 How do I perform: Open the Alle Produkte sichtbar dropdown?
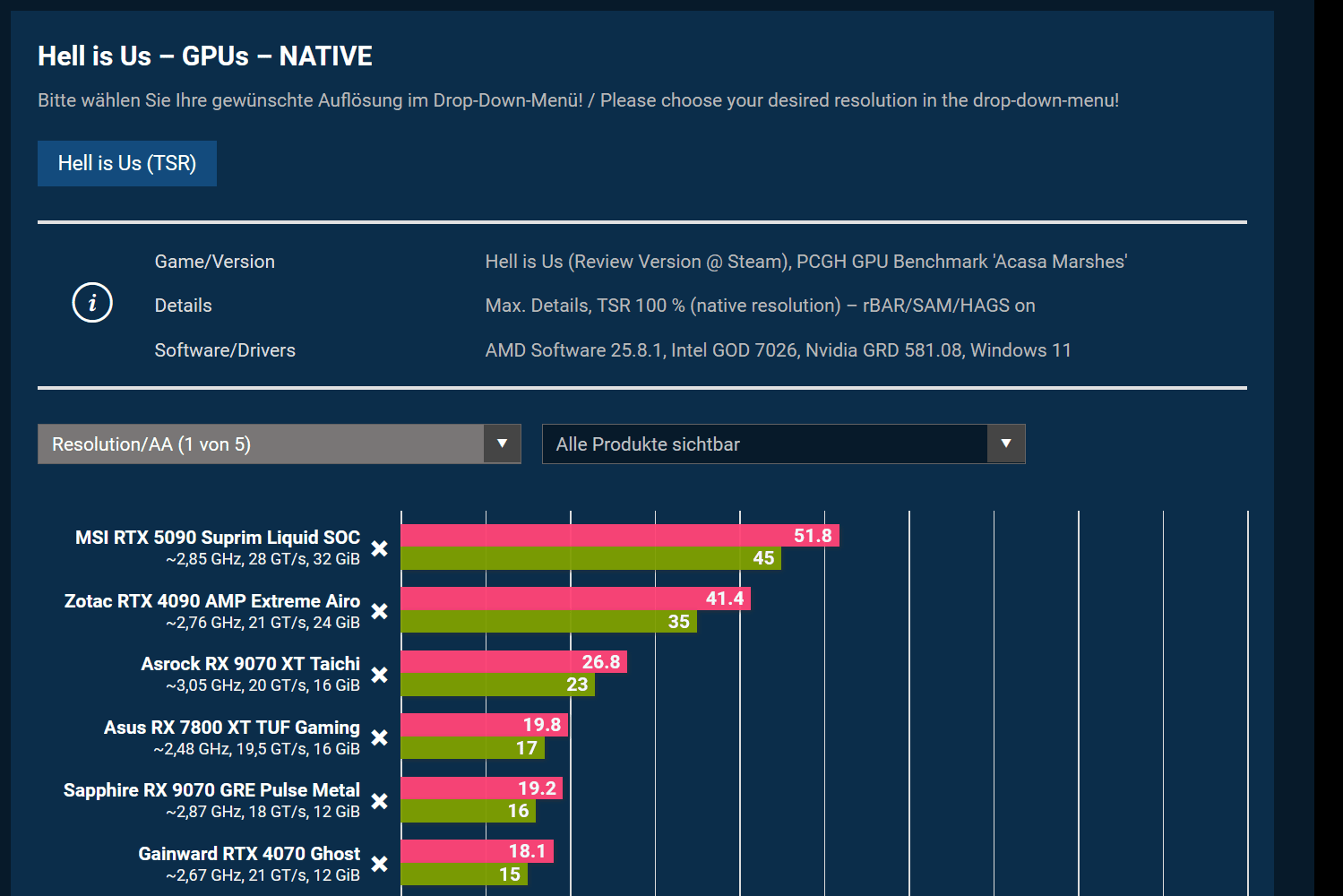(784, 444)
